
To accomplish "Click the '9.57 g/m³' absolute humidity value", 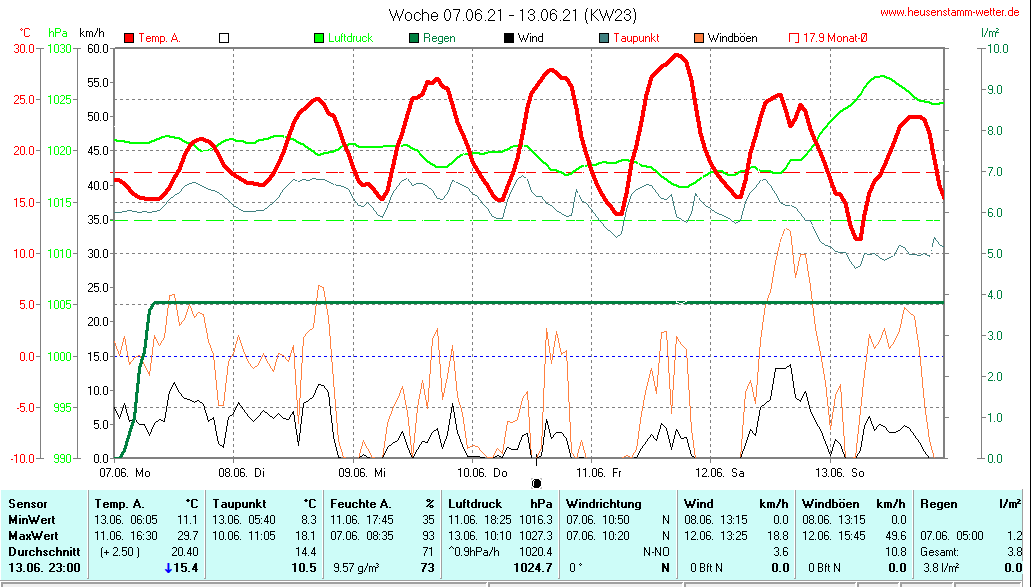I will pyautogui.click(x=356, y=568).
